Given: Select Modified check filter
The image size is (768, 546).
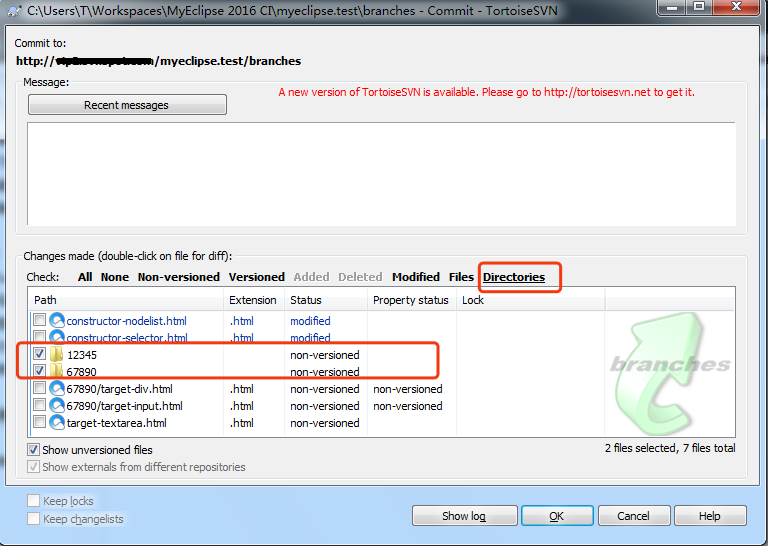Looking at the screenshot, I should [416, 277].
